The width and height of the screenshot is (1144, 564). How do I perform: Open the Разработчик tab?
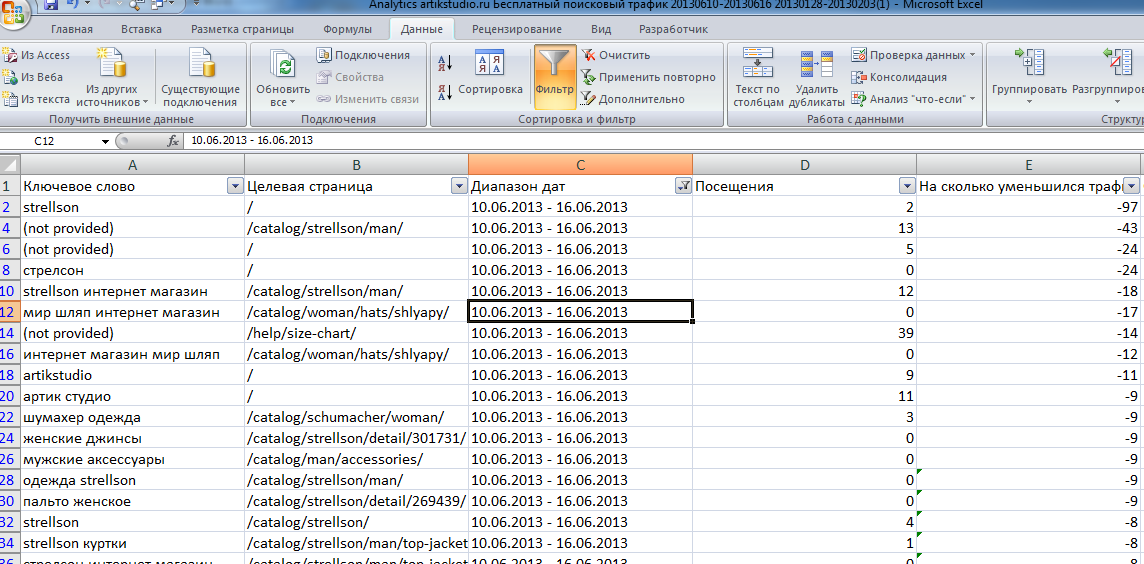tap(673, 29)
